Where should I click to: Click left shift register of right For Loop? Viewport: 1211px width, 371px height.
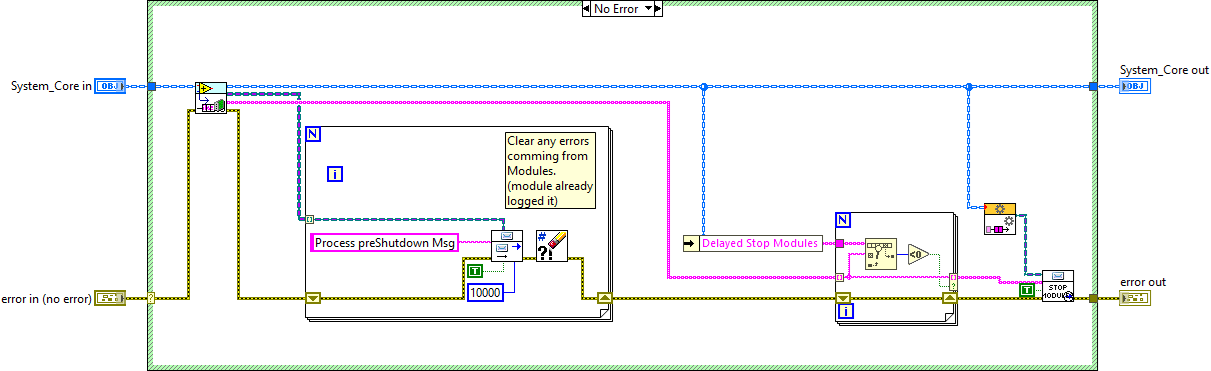pyautogui.click(x=843, y=298)
